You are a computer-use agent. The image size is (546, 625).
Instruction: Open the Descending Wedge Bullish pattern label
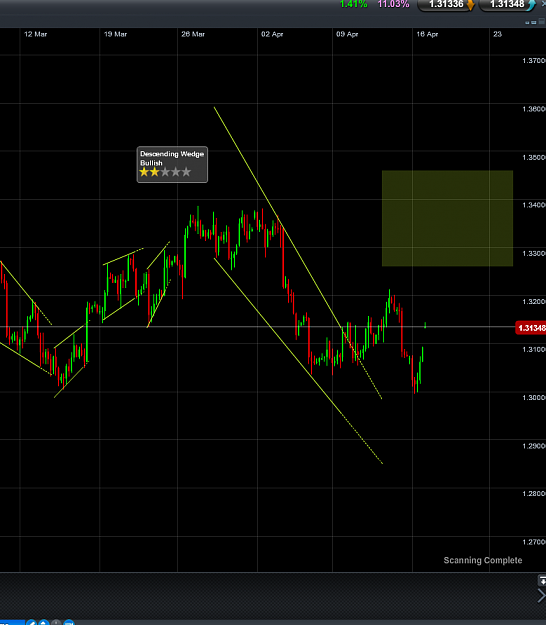[x=172, y=165]
